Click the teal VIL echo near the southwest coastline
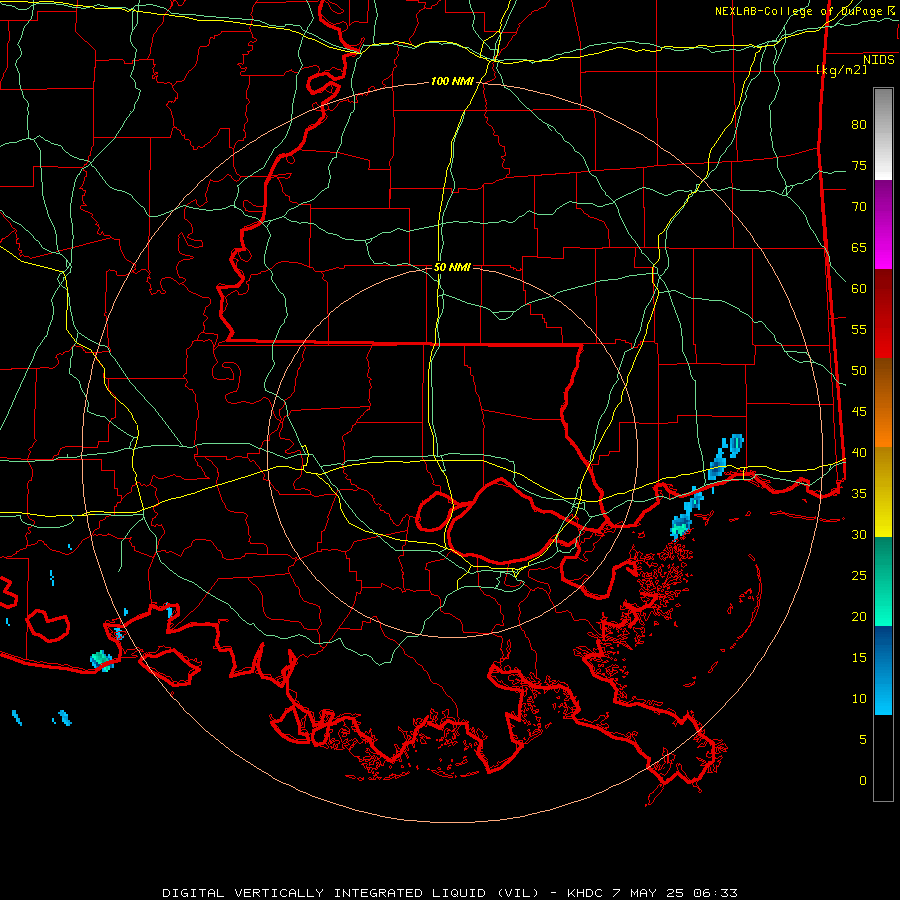900x900 pixels. 101,661
